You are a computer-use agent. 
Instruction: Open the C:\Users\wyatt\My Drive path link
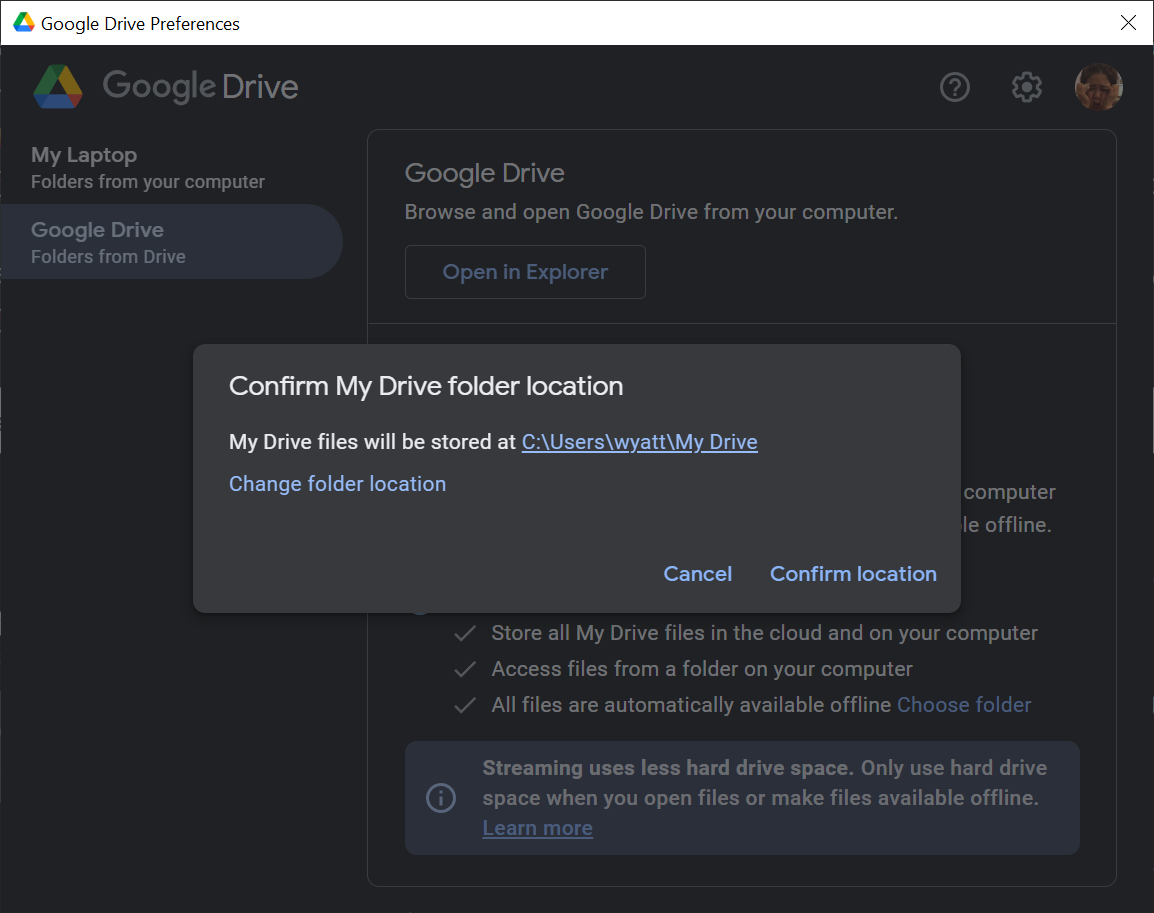pos(639,441)
